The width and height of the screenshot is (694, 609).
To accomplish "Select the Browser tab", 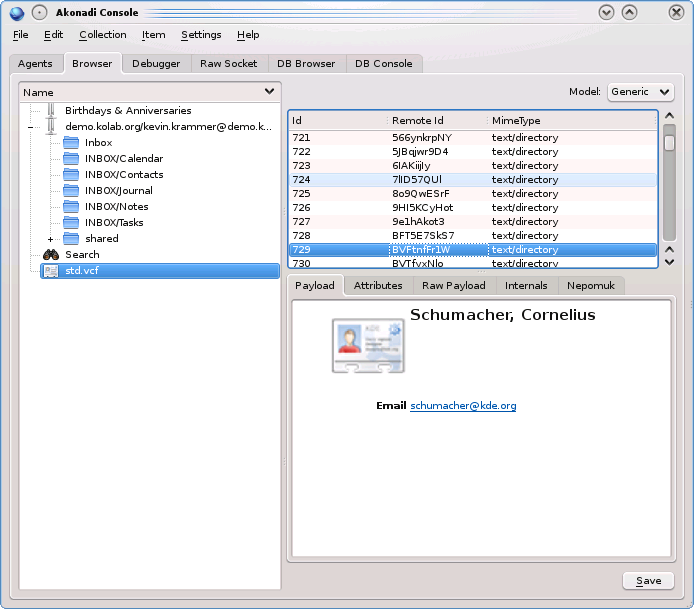I will (x=92, y=64).
